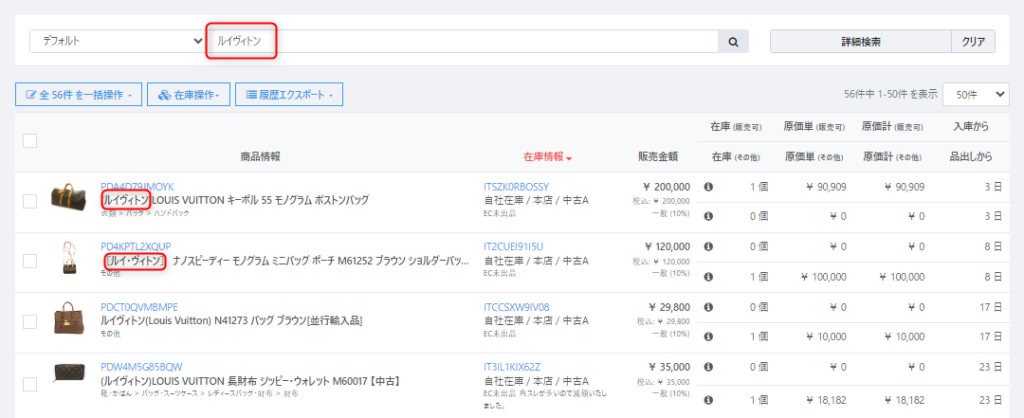
Task: Open その他 stock info icon for Keepall 55 row
Action: pyautogui.click(x=709, y=216)
